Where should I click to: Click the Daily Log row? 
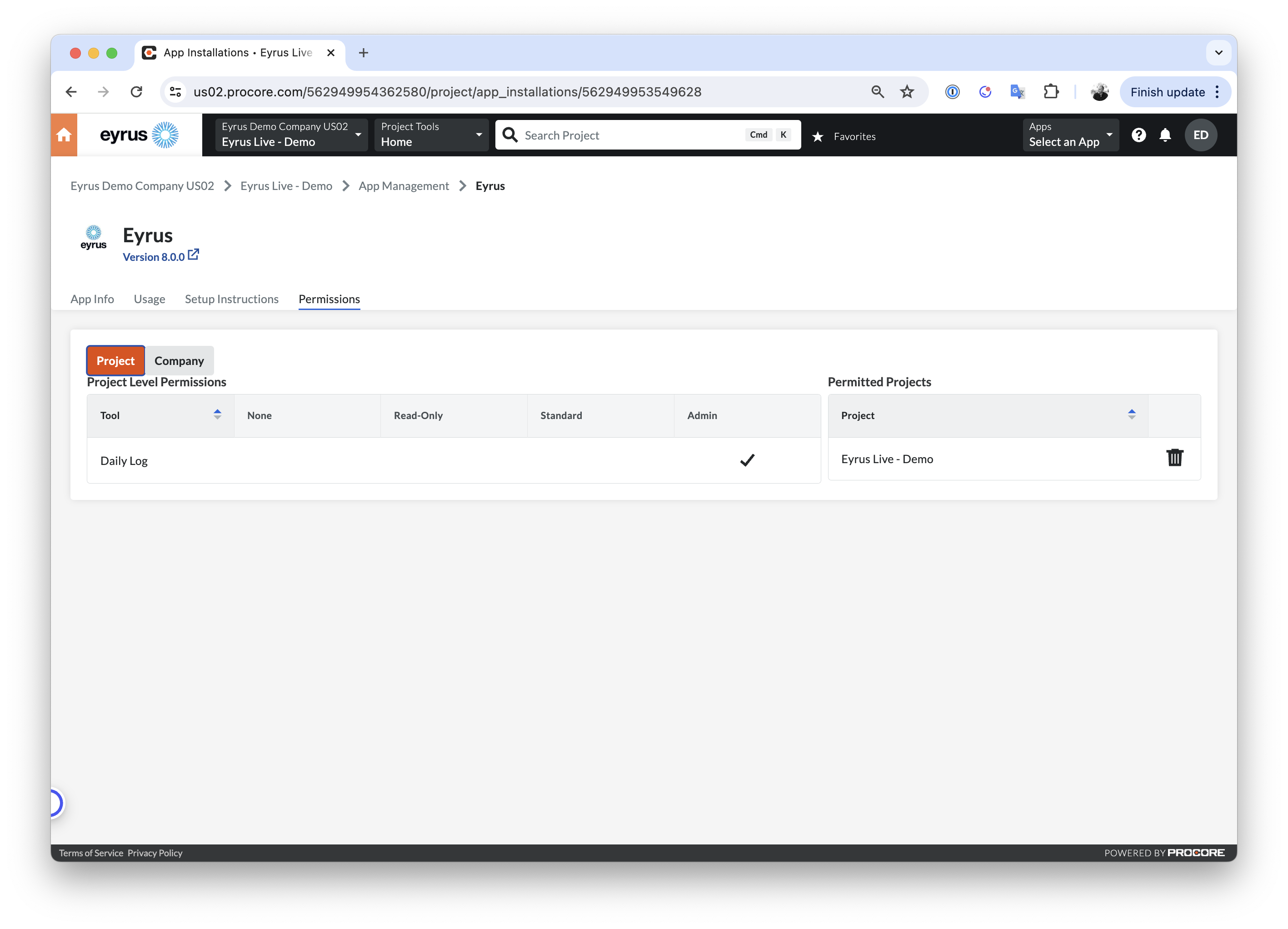coord(453,460)
